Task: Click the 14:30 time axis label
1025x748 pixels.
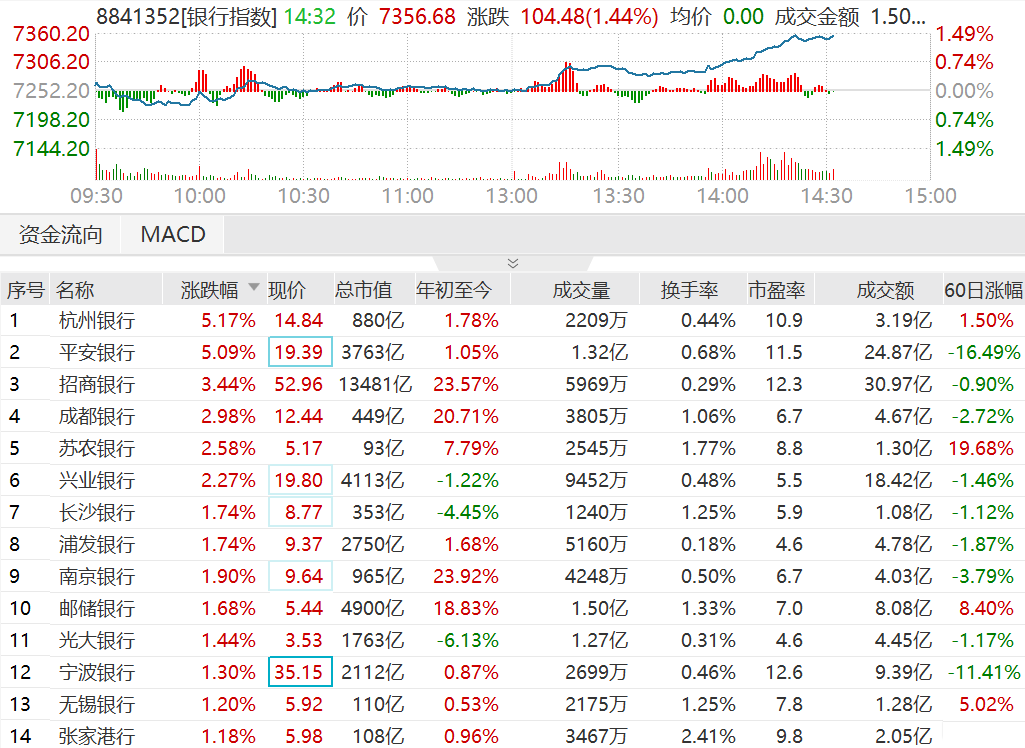Action: pyautogui.click(x=826, y=196)
